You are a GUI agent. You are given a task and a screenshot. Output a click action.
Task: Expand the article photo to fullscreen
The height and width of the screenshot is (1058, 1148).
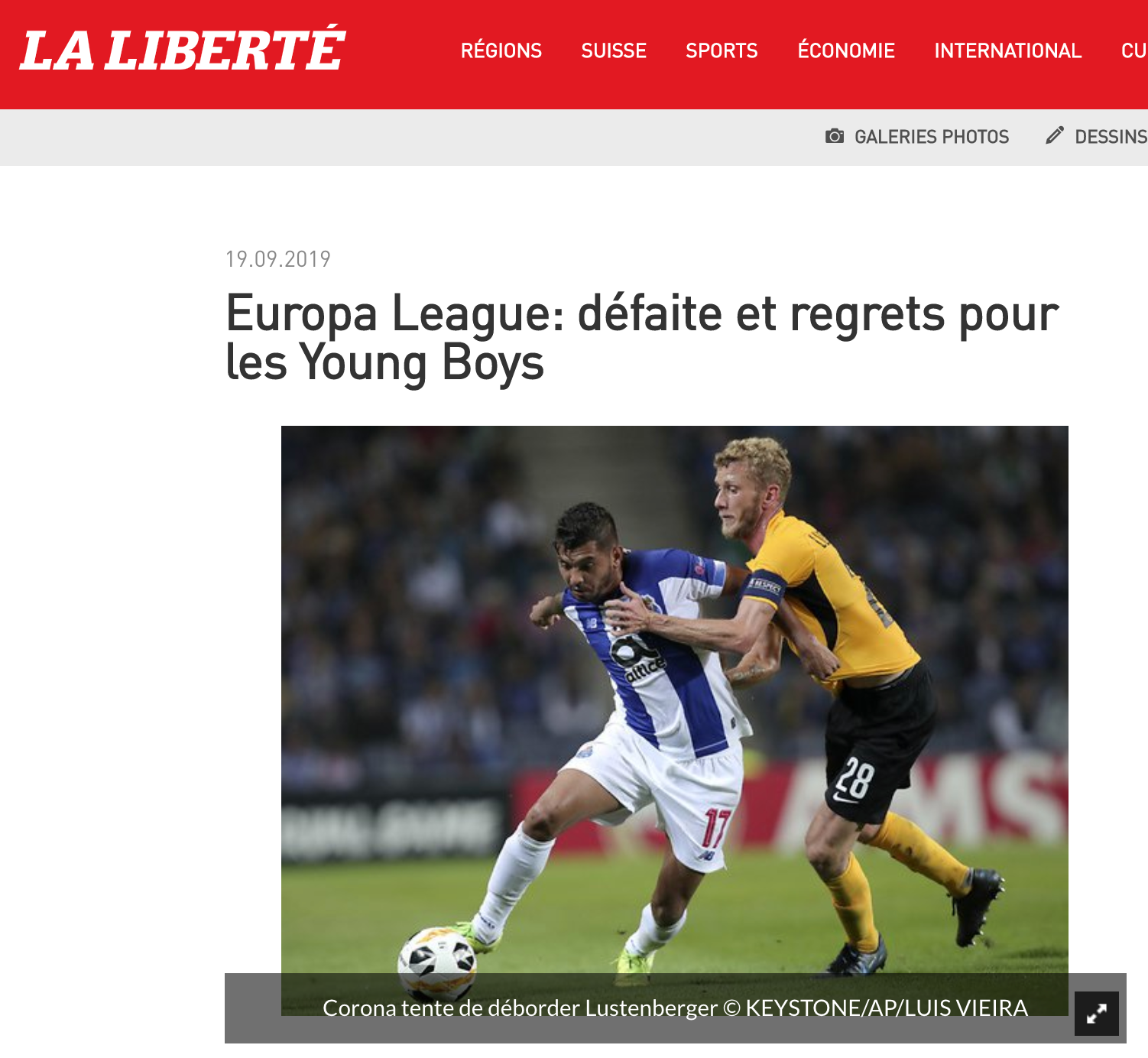tap(1097, 1014)
